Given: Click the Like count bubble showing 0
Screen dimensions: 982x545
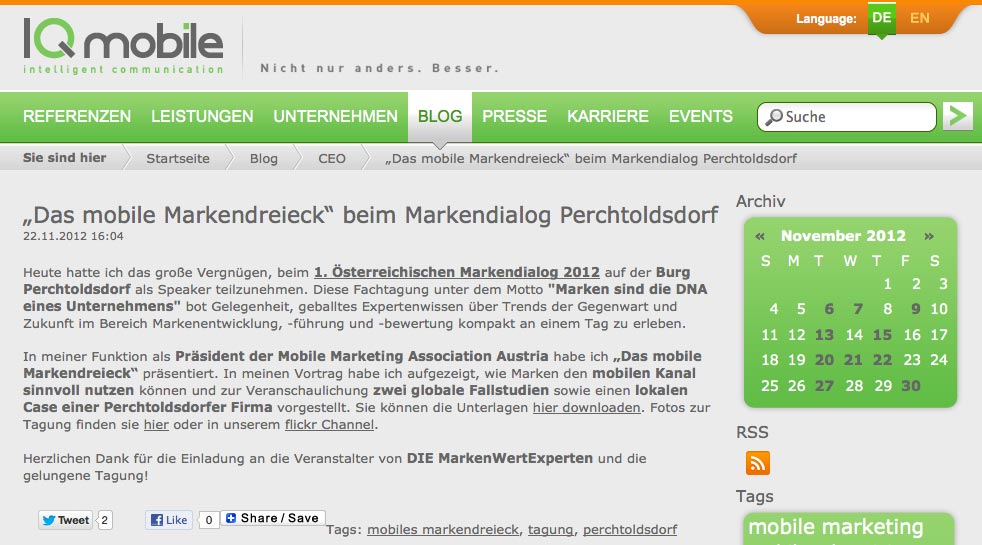Looking at the screenshot, I should click(x=209, y=520).
